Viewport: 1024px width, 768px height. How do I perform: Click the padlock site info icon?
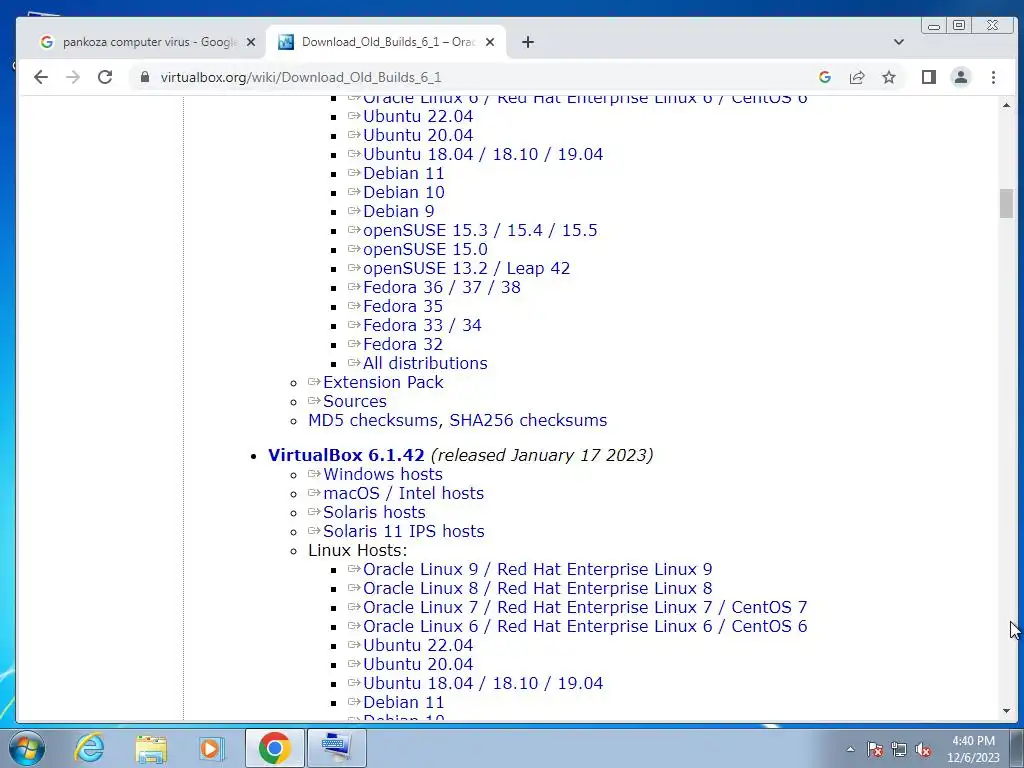(144, 77)
